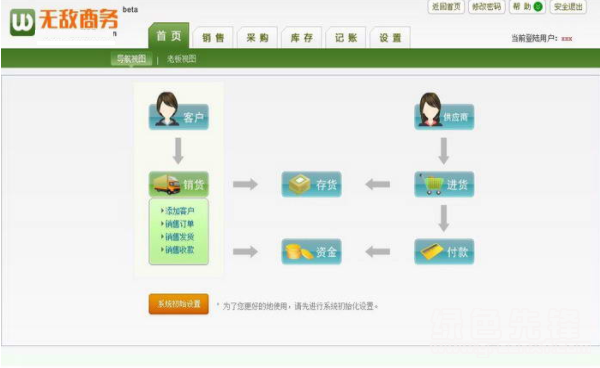Select 导航视图 sub-navigation item
Screen dimensions: 600x368
[x=131, y=59]
